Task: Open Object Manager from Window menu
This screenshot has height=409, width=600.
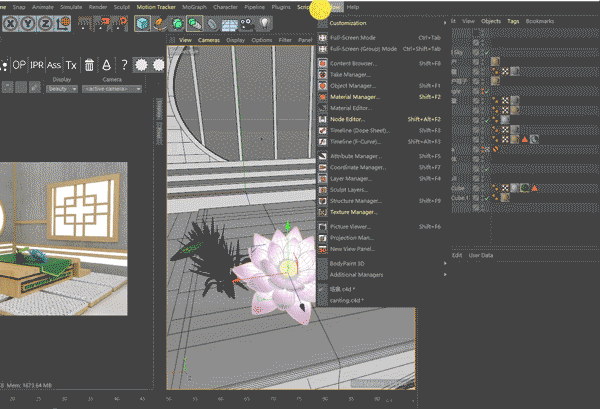Action: pyautogui.click(x=380, y=86)
